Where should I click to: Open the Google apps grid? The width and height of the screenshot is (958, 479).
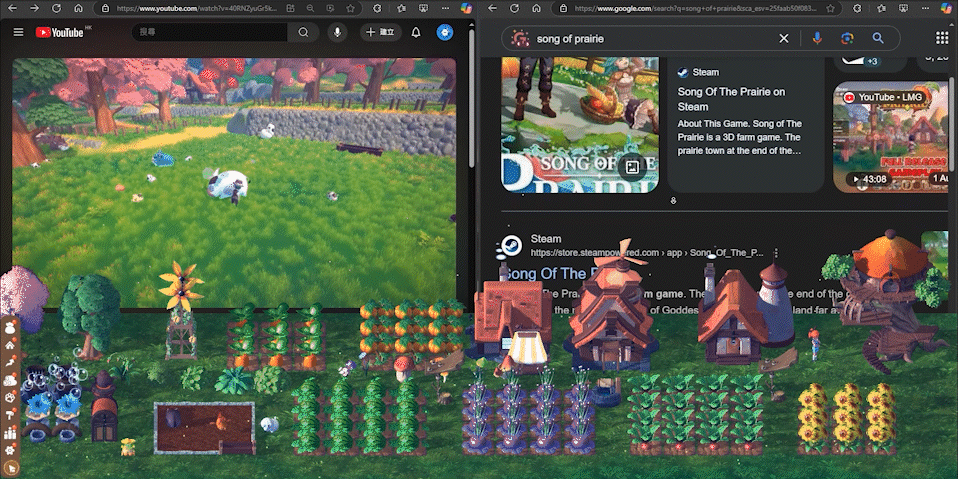[x=942, y=38]
